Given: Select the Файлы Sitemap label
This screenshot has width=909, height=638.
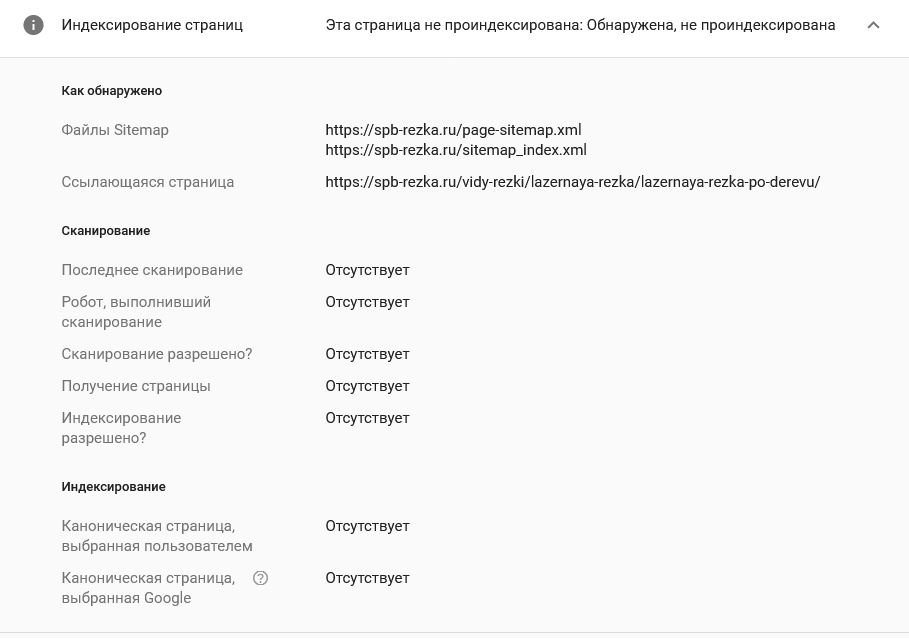Looking at the screenshot, I should (x=115, y=130).
